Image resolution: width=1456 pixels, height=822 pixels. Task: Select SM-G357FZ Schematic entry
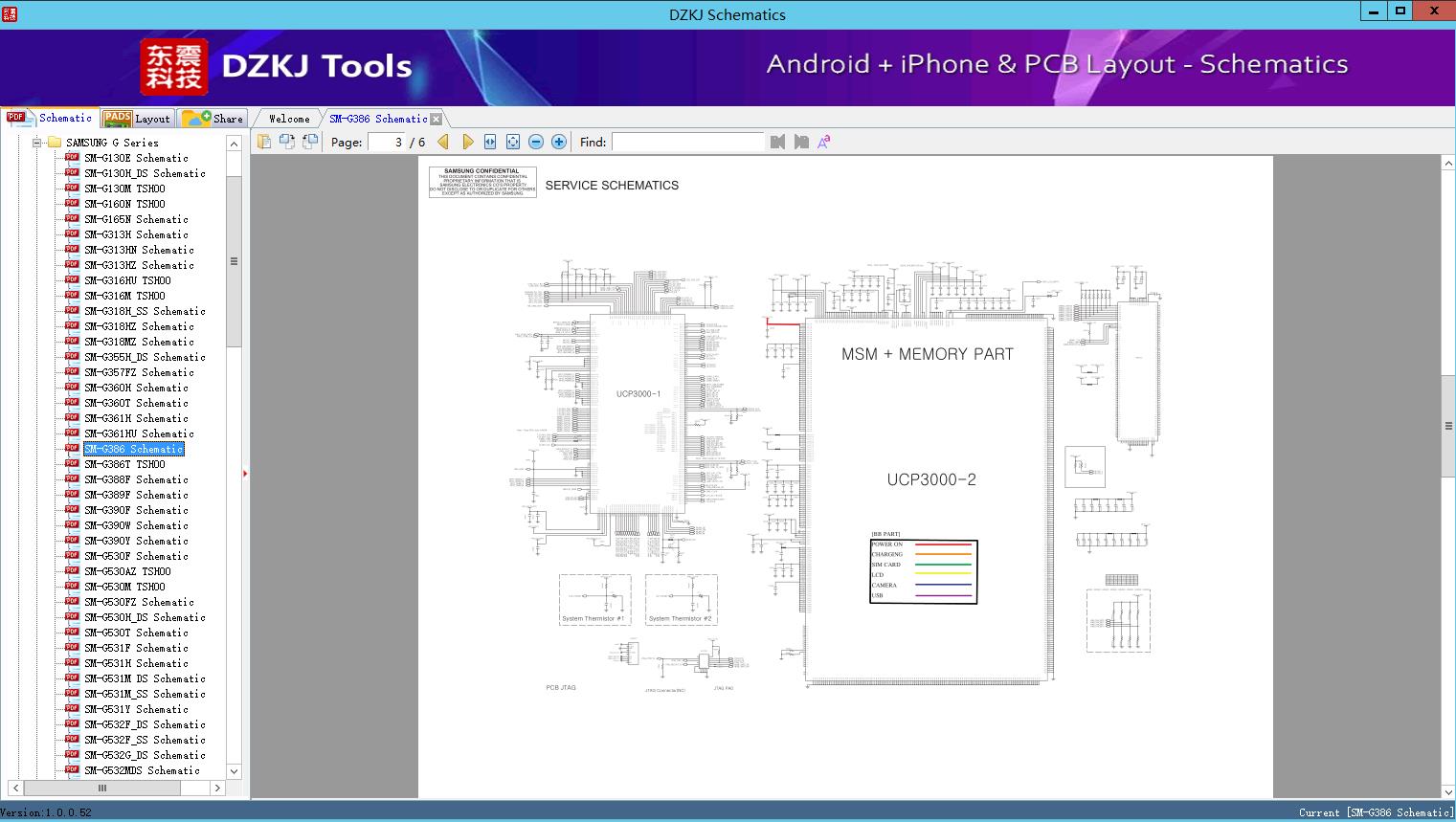tap(139, 372)
